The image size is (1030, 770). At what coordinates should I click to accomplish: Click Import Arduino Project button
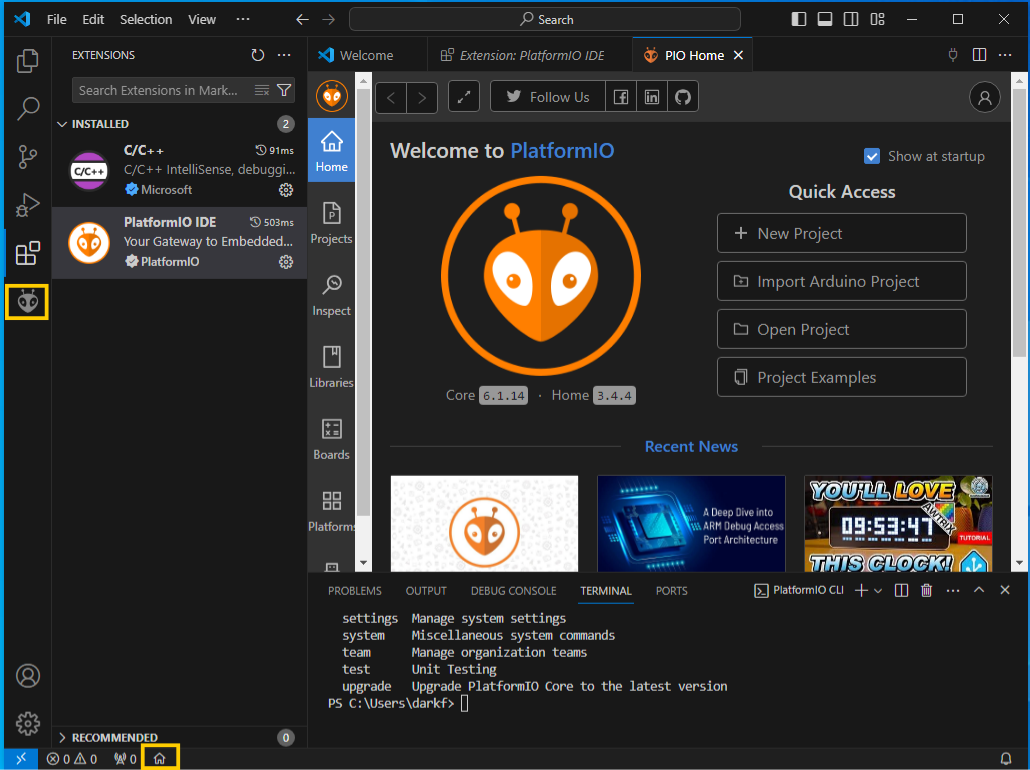pos(841,281)
